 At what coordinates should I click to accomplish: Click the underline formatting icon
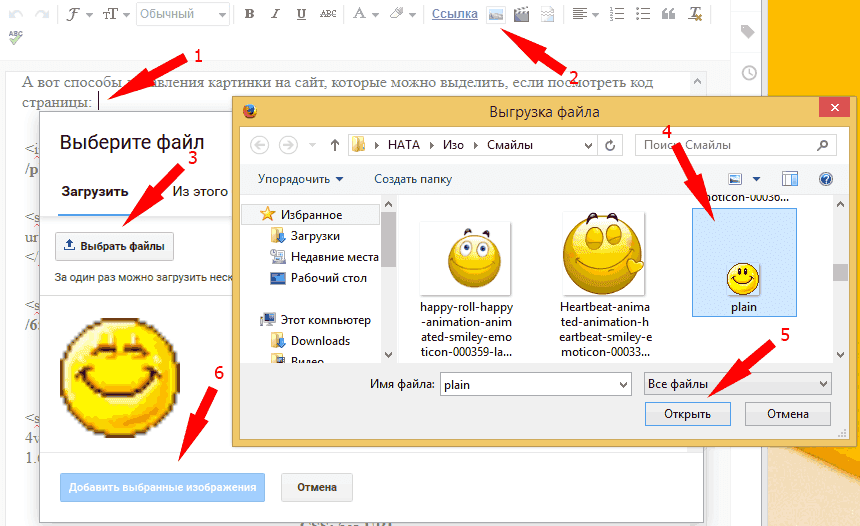coord(301,14)
